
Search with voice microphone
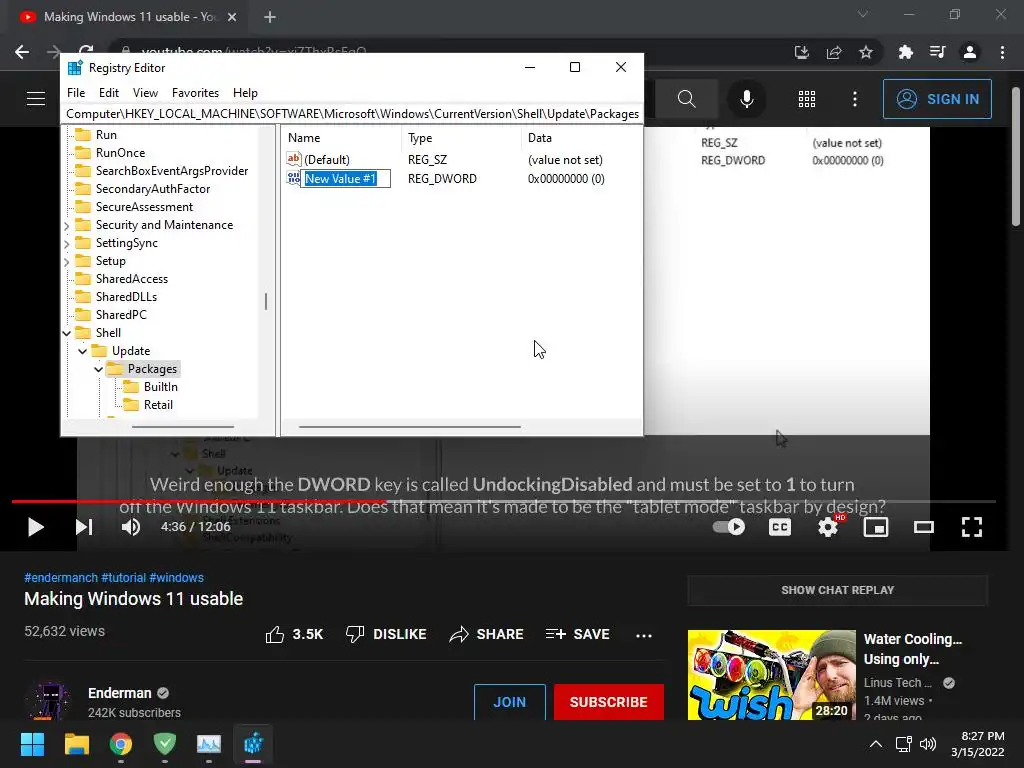click(x=746, y=99)
